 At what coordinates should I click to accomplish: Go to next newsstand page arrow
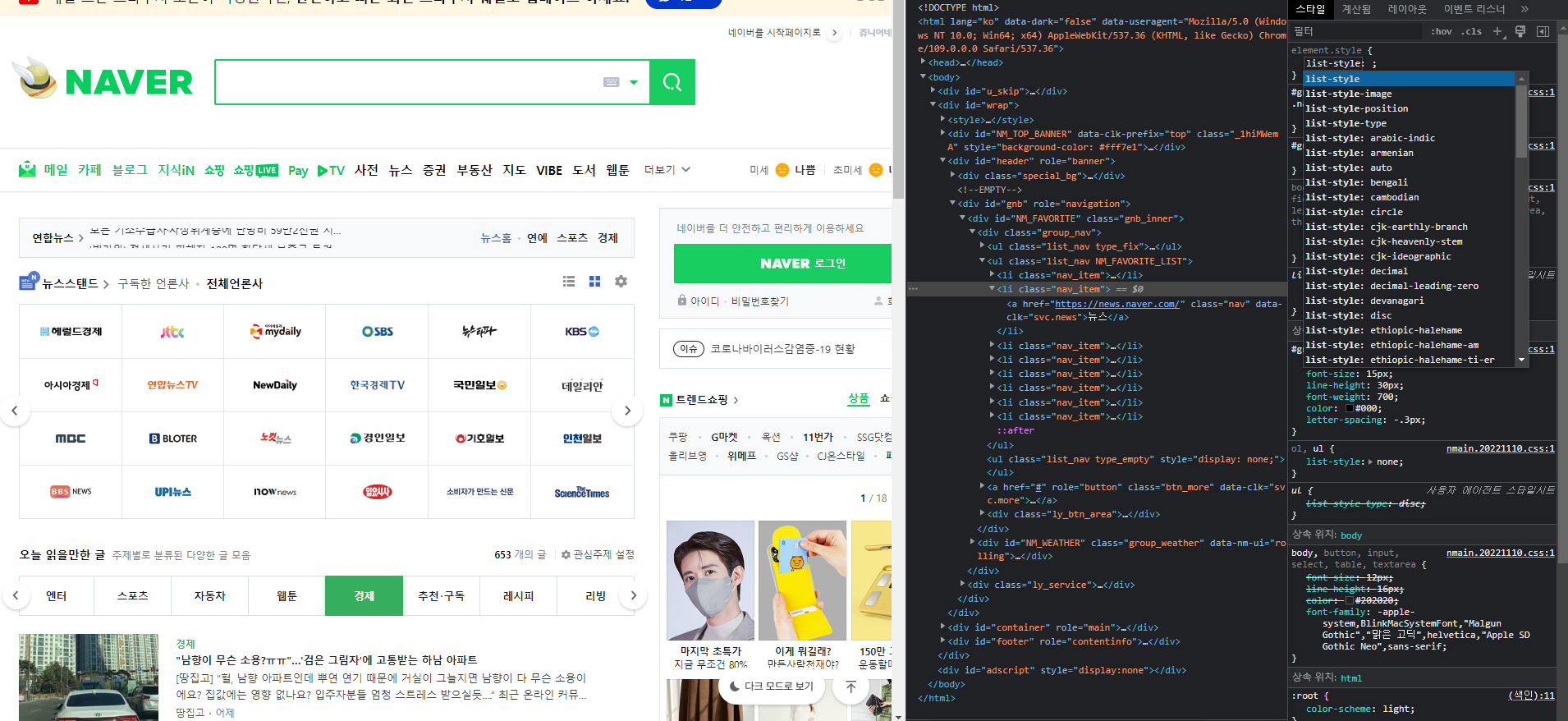pyautogui.click(x=628, y=411)
